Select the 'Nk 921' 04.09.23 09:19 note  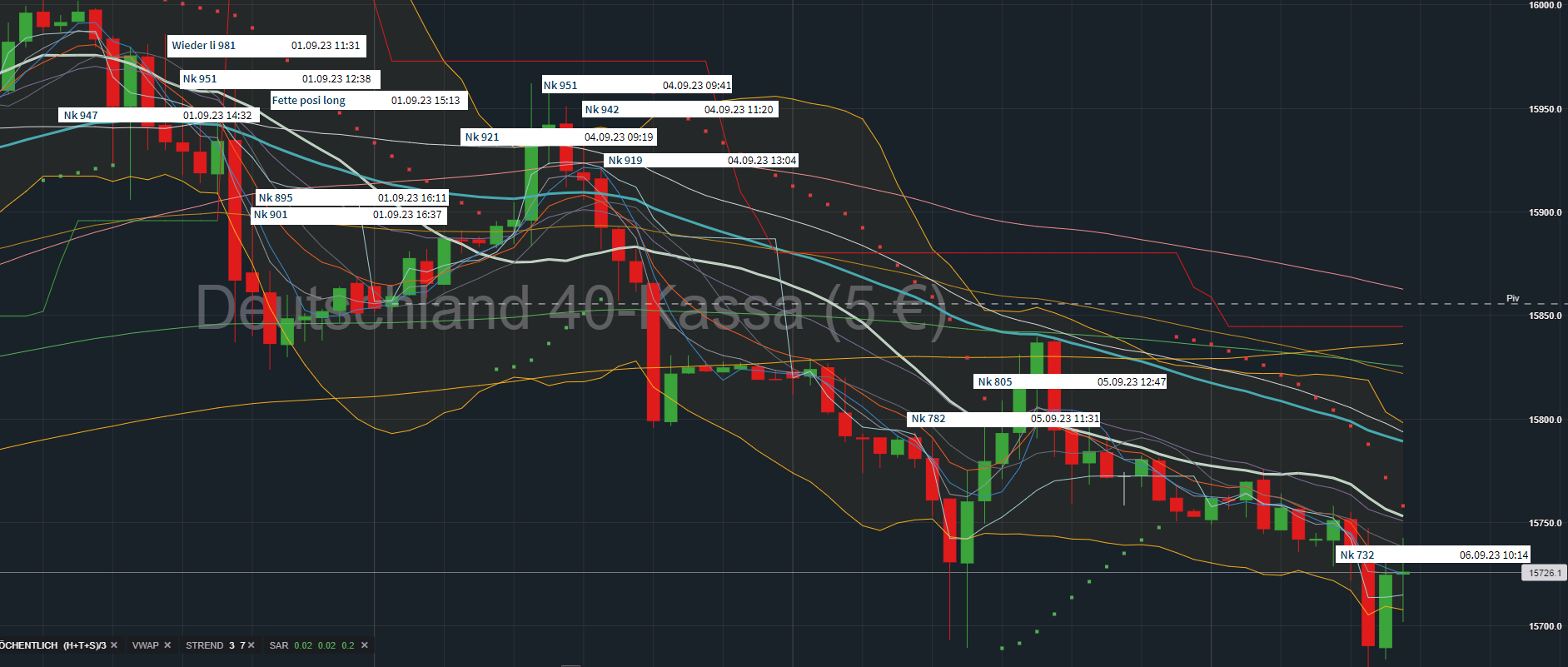point(560,137)
